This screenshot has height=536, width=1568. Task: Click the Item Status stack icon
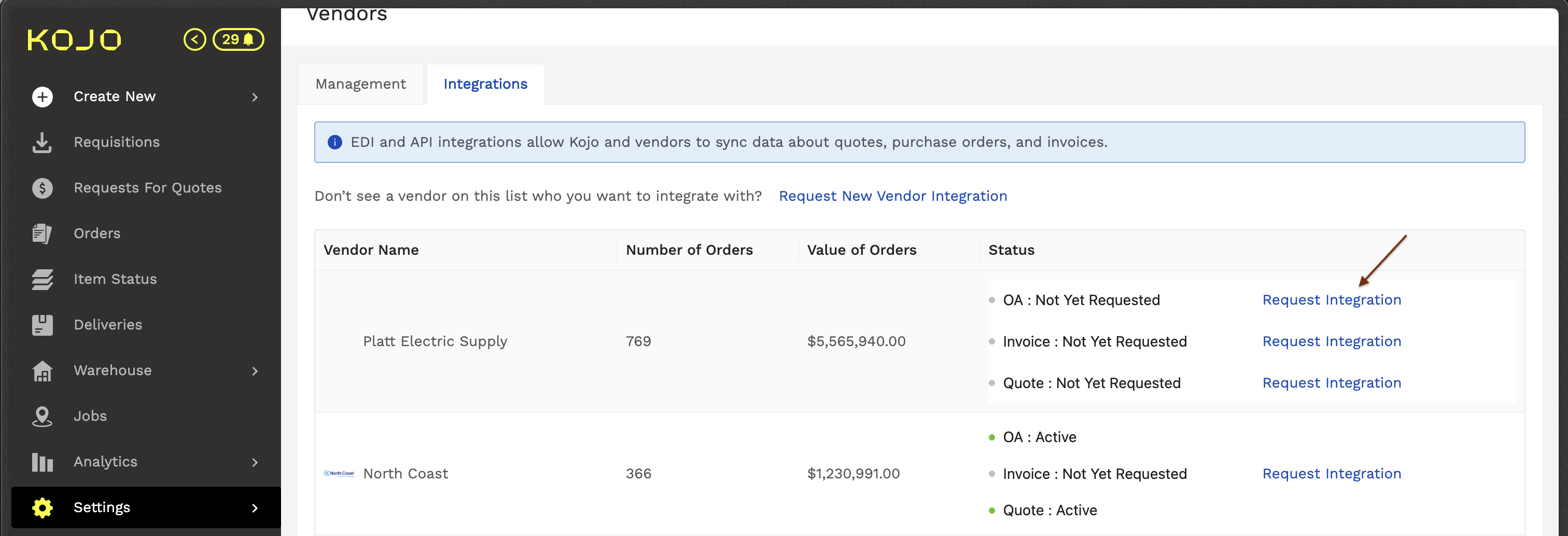[x=42, y=279]
